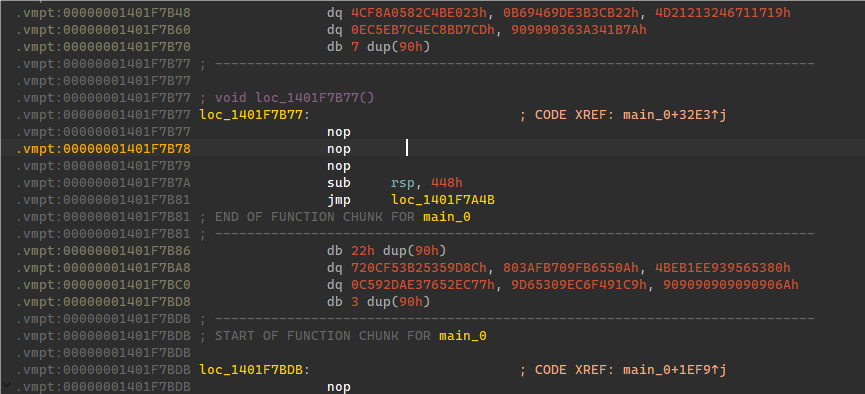
Task: Click the value 909090909090906Ah
Action: [731, 285]
